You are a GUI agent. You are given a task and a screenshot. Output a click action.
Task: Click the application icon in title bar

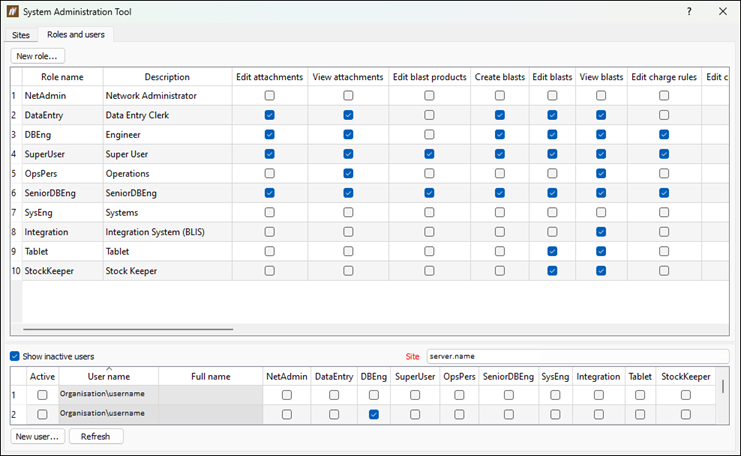(13, 12)
